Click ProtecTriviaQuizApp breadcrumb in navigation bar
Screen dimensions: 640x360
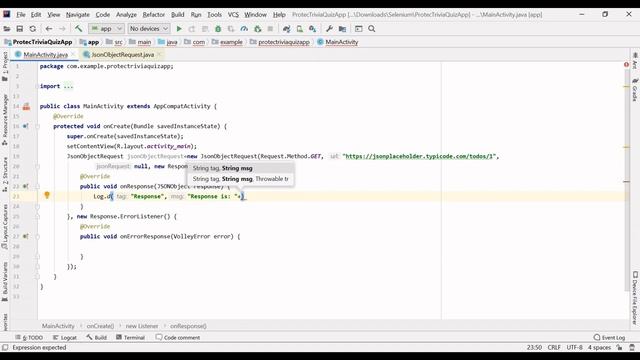tap(38, 42)
